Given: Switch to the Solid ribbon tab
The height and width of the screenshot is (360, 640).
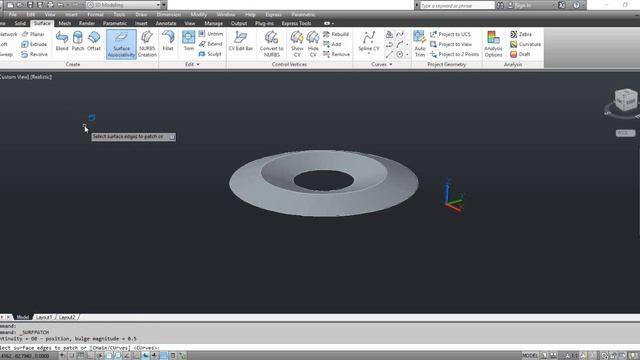Looking at the screenshot, I should pos(20,23).
